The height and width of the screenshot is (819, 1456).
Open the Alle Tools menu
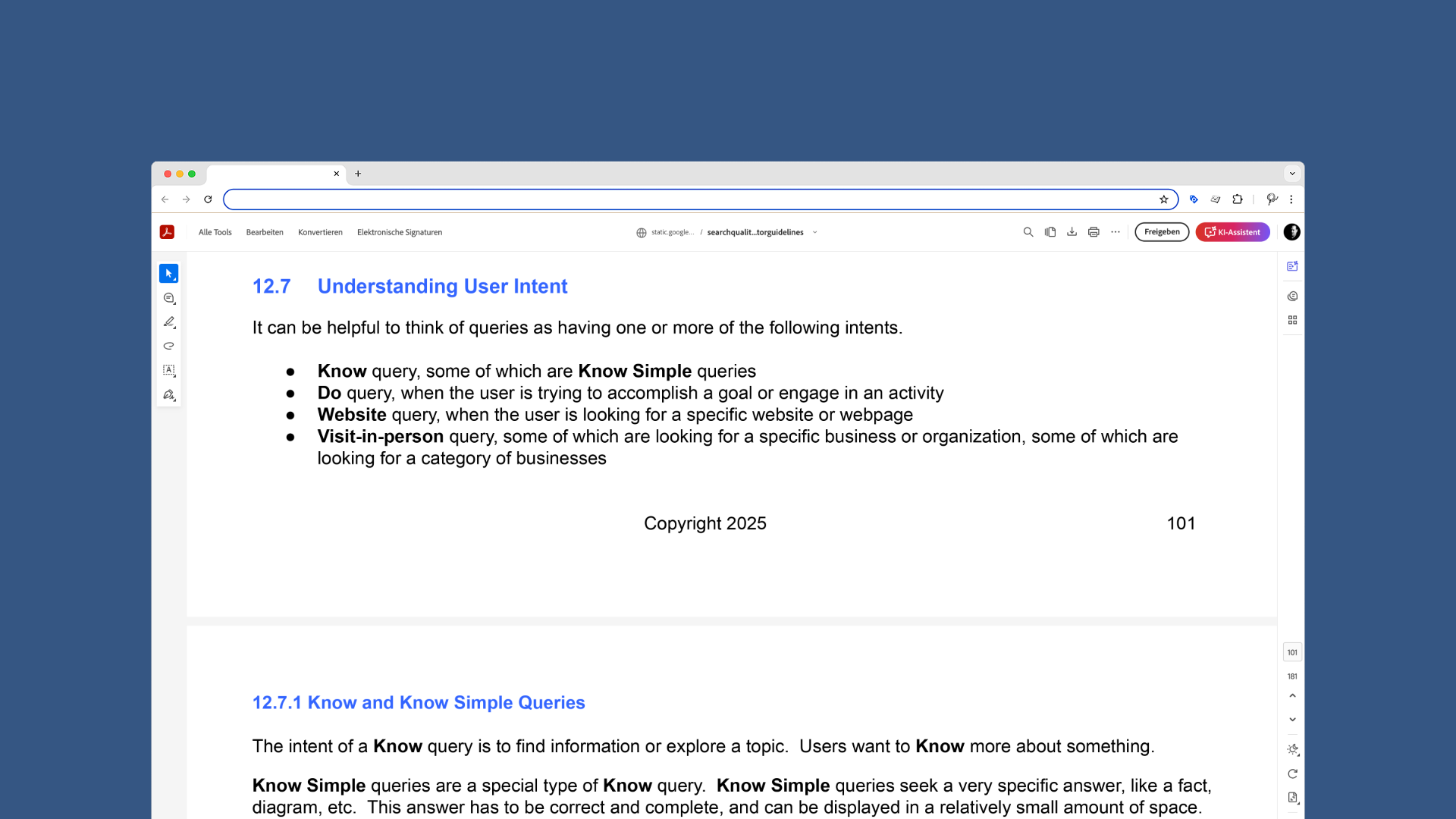point(215,232)
